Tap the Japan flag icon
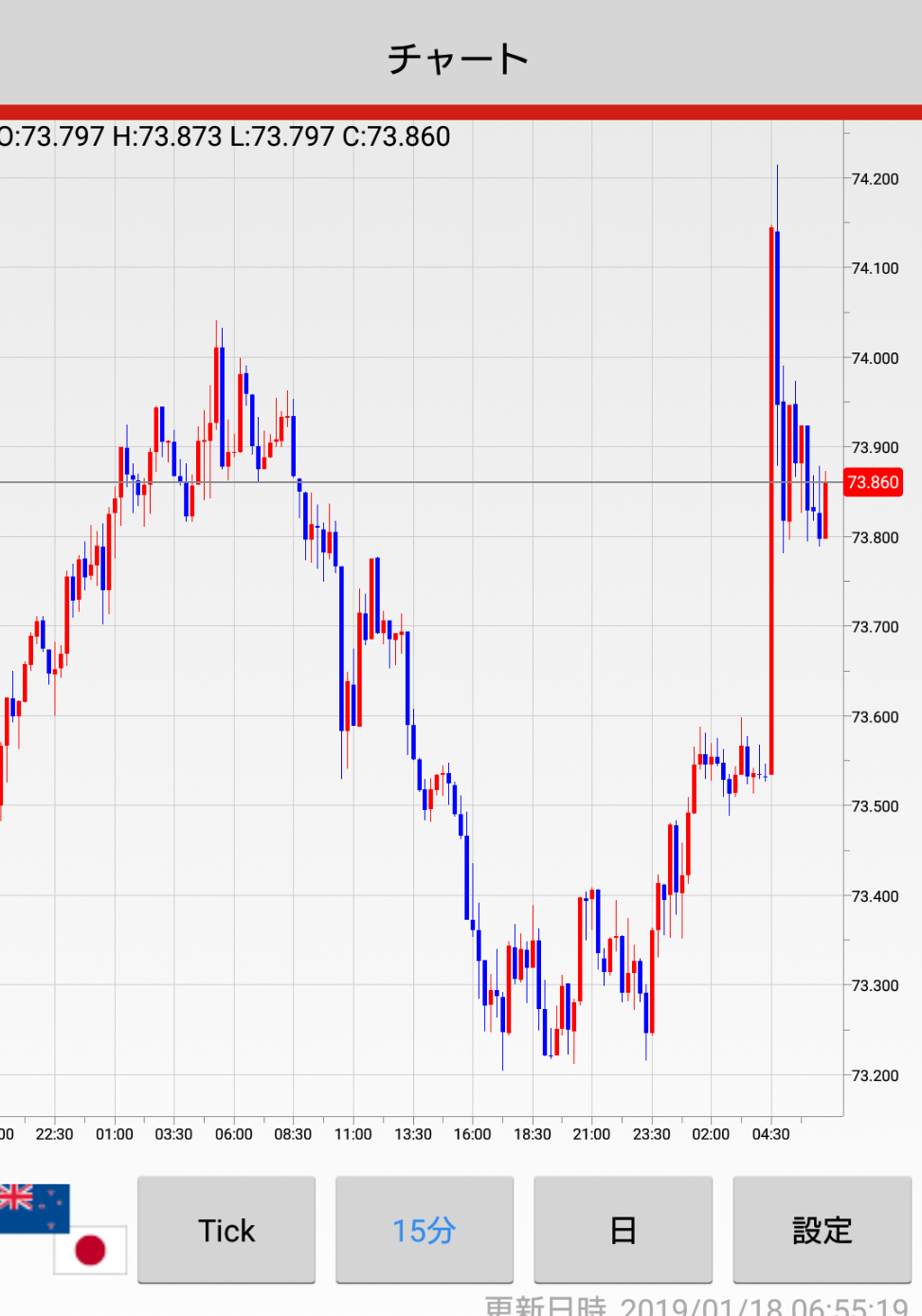The image size is (922, 1316). click(90, 1250)
